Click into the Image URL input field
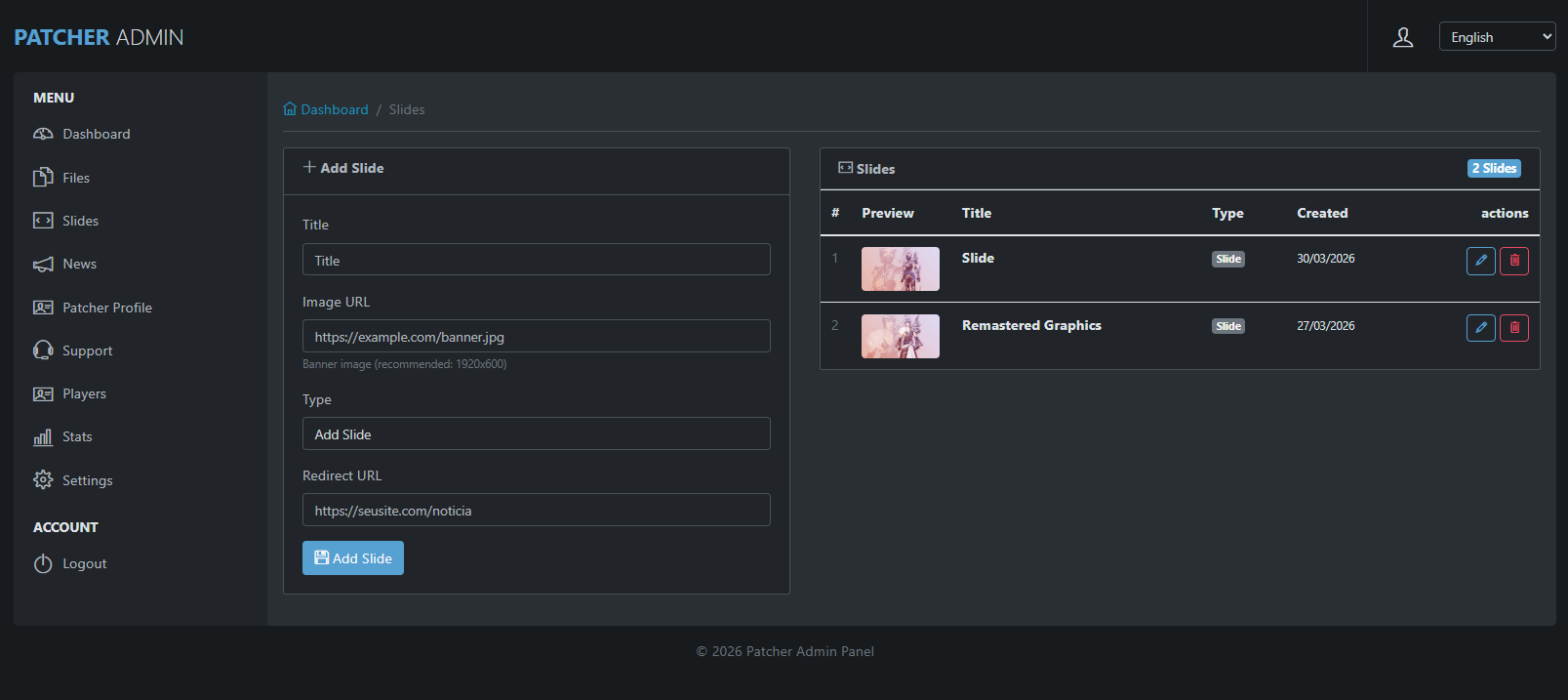The width and height of the screenshot is (1568, 700). [x=537, y=336]
